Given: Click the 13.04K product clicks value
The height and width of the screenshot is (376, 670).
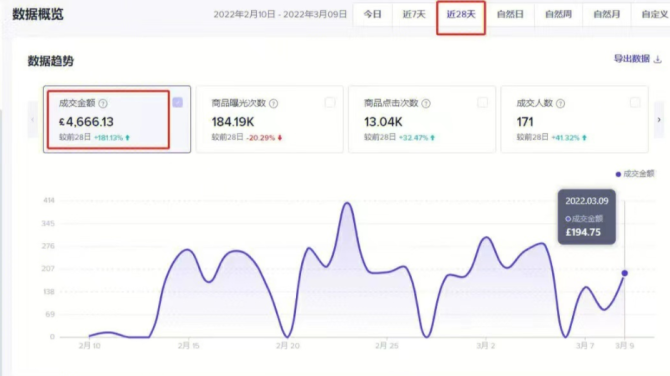Looking at the screenshot, I should coord(383,122).
